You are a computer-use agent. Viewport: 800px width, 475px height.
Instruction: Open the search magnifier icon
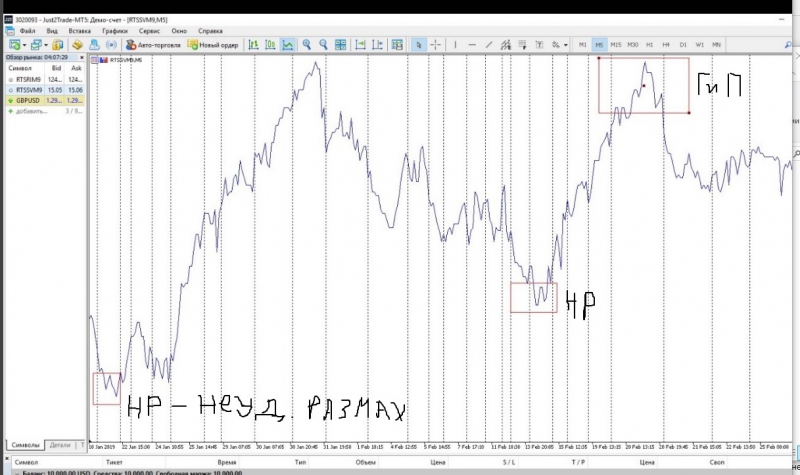click(x=788, y=45)
